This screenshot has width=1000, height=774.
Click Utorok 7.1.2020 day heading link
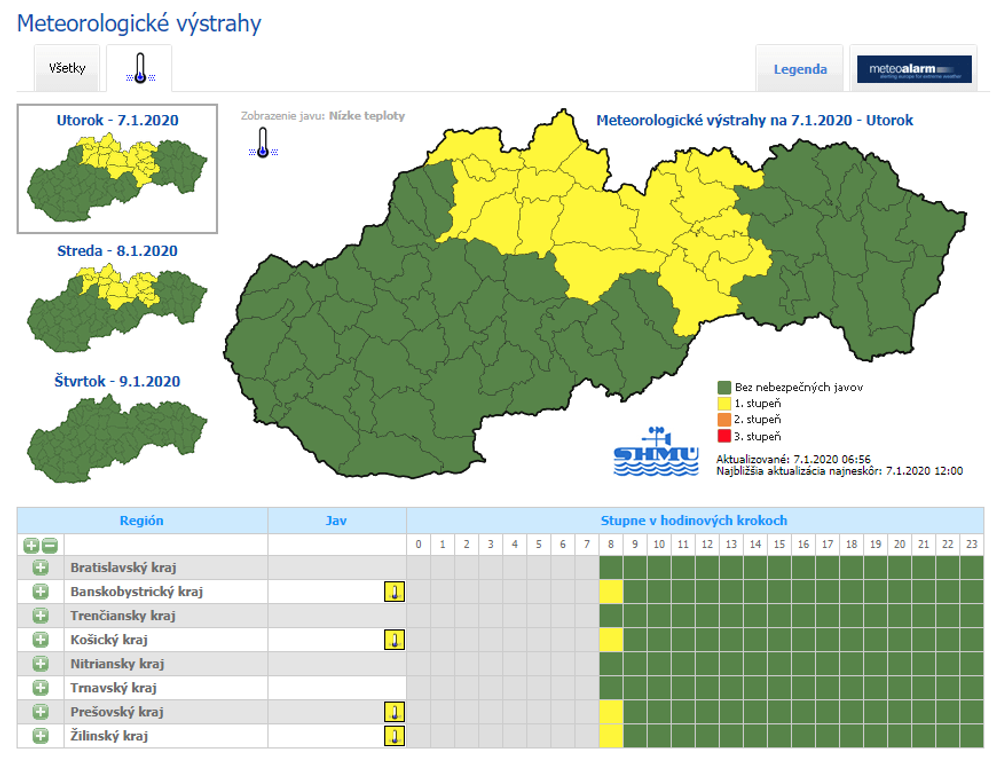pos(117,121)
